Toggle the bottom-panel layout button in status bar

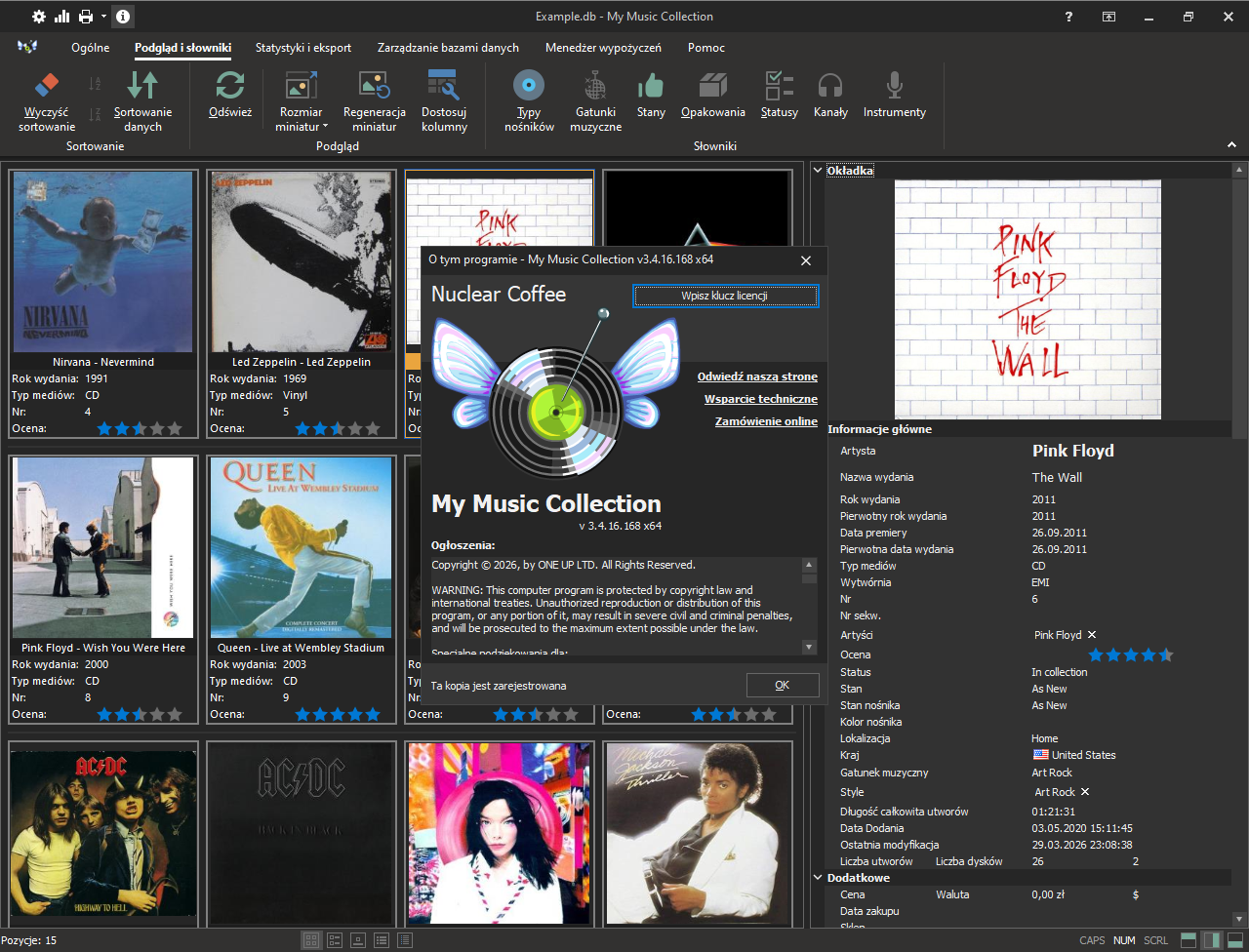tap(1235, 940)
